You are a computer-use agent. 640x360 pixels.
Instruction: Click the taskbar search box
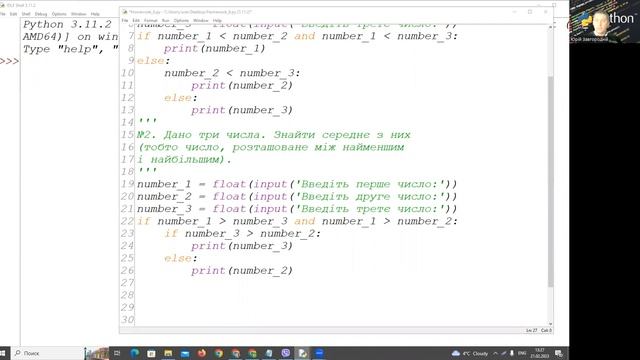[47, 353]
